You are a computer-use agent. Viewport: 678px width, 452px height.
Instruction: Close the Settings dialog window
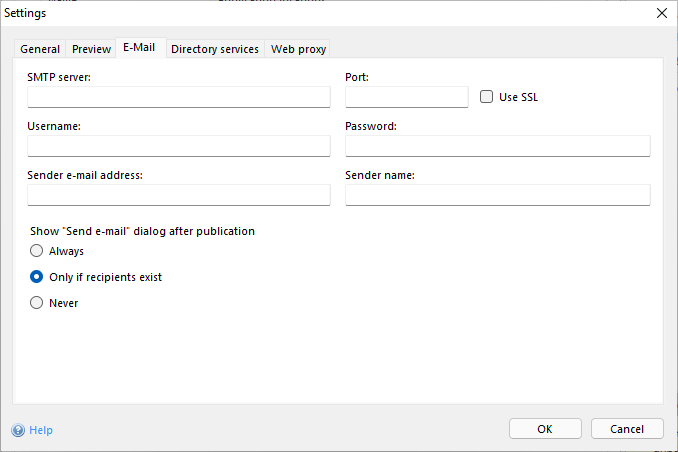coord(661,13)
